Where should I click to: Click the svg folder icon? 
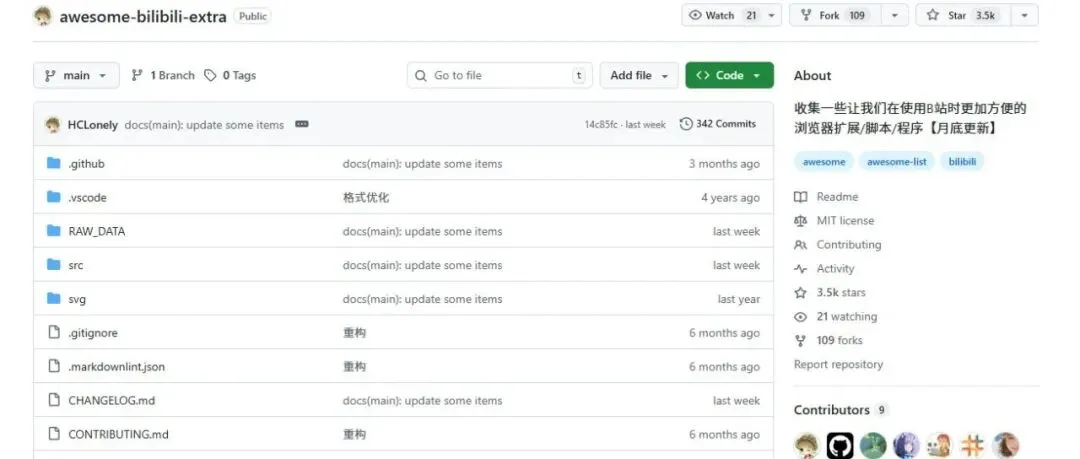[x=54, y=298]
